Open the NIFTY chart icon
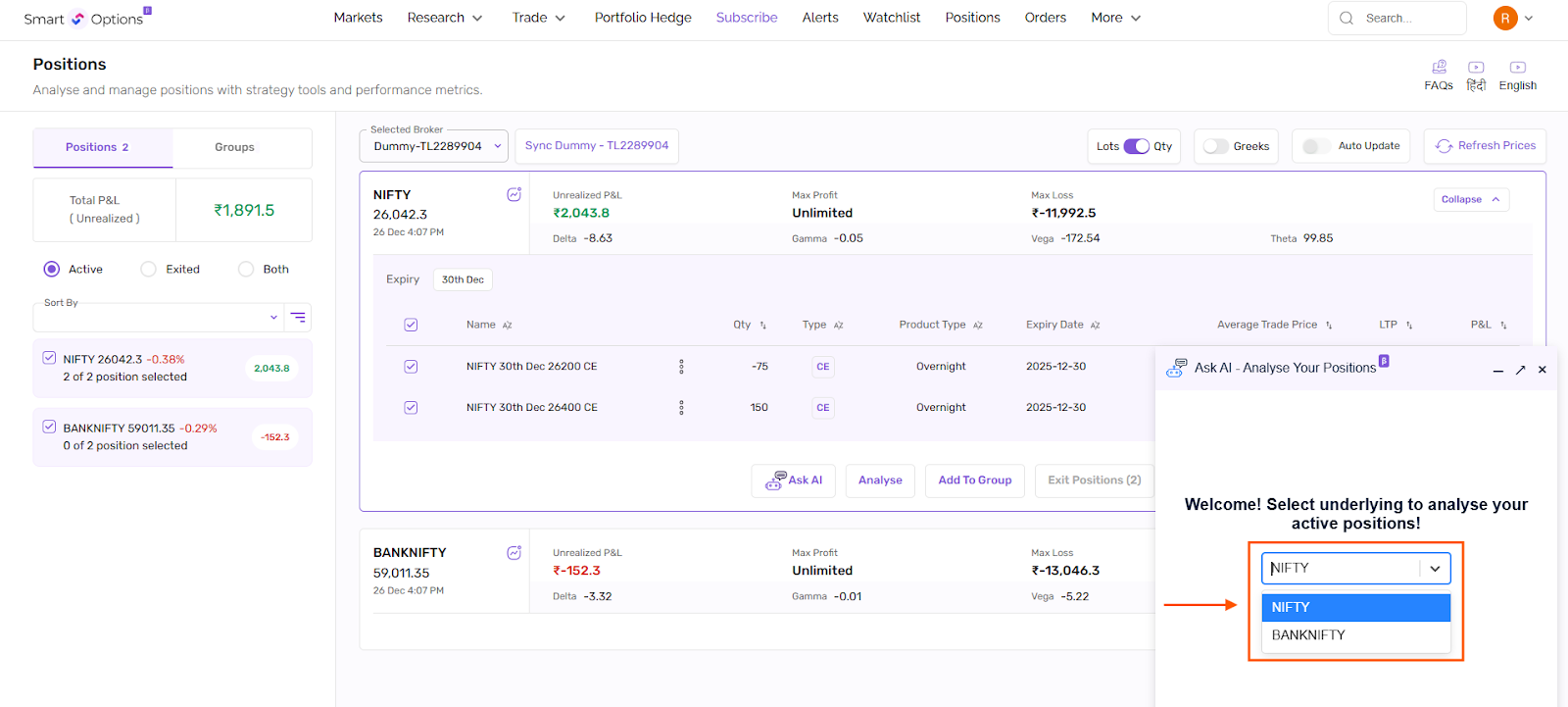1568x707 pixels. coord(514,195)
